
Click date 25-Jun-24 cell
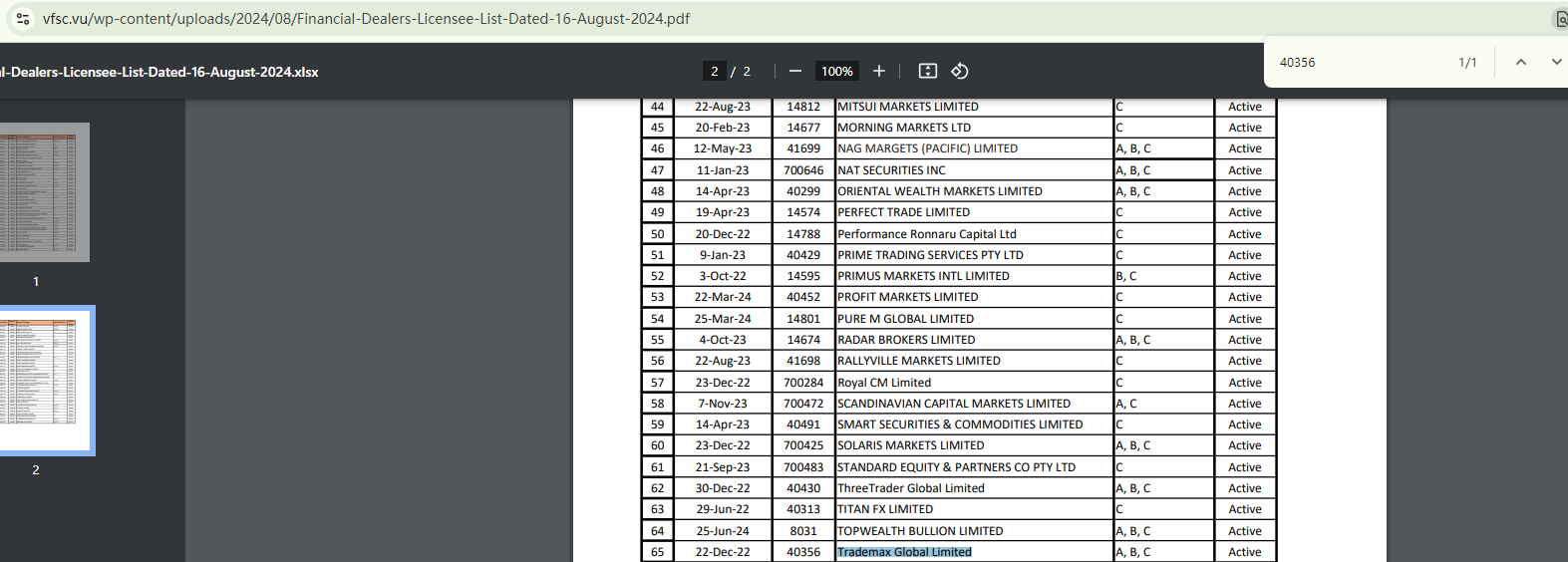tap(723, 531)
